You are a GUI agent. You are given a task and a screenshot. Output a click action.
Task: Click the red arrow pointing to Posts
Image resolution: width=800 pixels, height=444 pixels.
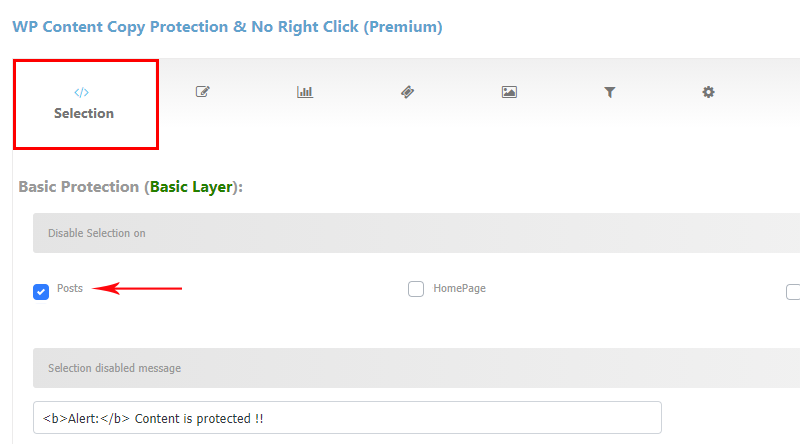pyautogui.click(x=137, y=288)
